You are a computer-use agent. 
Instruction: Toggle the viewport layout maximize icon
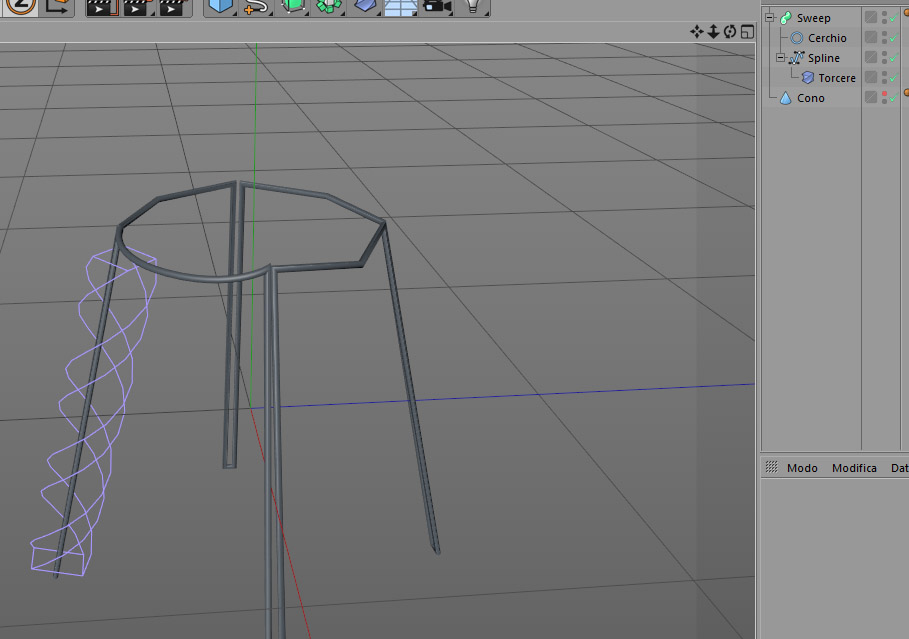(x=747, y=32)
